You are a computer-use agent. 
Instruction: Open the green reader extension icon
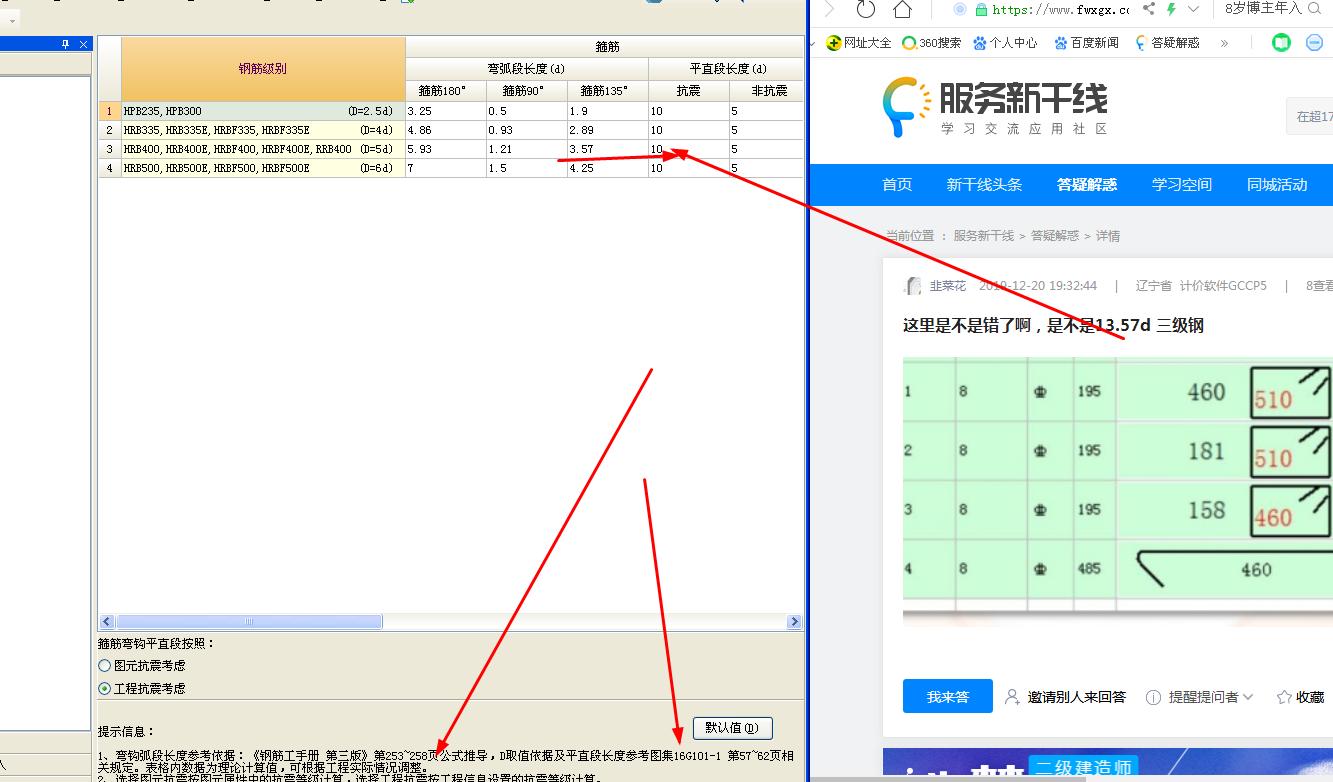[x=1281, y=43]
